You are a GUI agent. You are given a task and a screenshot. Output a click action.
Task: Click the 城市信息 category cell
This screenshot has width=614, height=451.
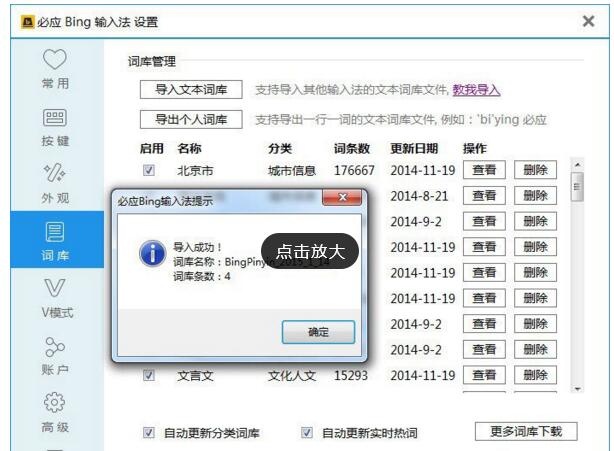[x=292, y=171]
